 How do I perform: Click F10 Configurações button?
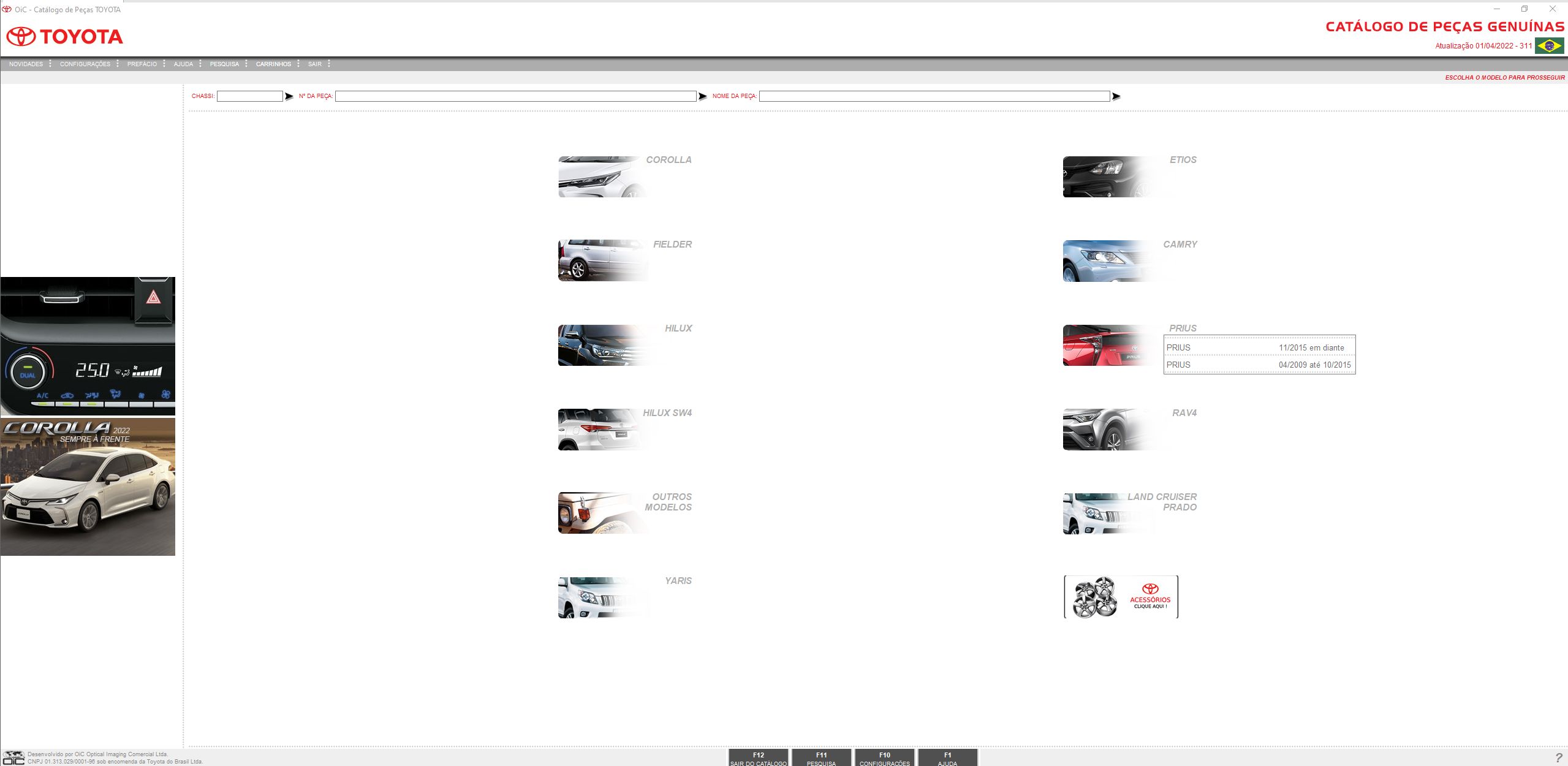point(885,758)
